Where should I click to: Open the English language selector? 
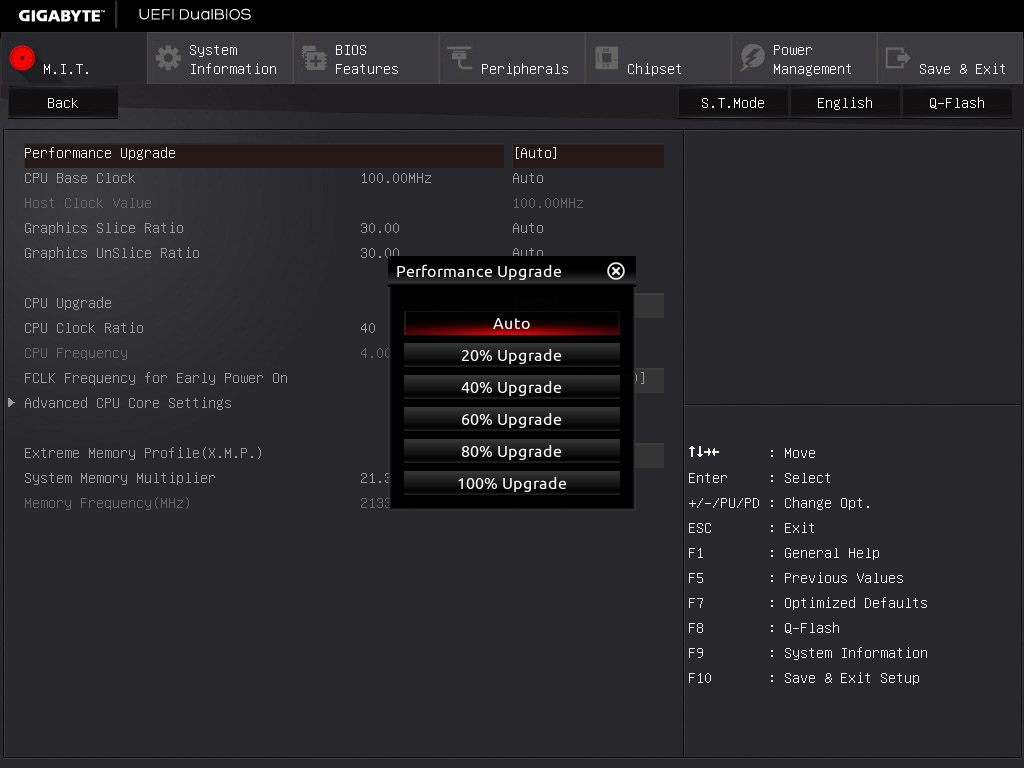click(x=845, y=103)
